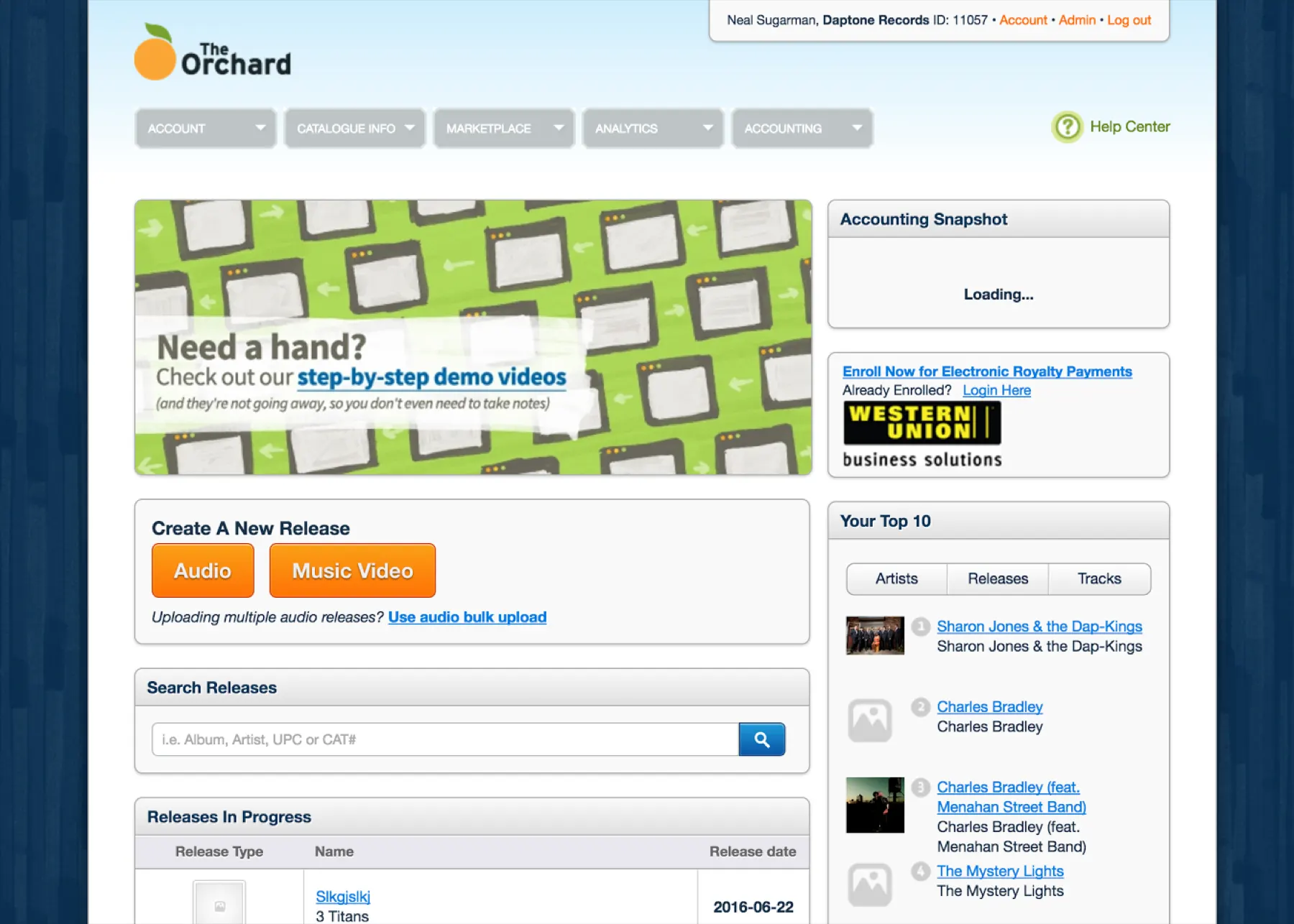
Task: Open The Mystery Lights artist link
Action: click(1000, 871)
